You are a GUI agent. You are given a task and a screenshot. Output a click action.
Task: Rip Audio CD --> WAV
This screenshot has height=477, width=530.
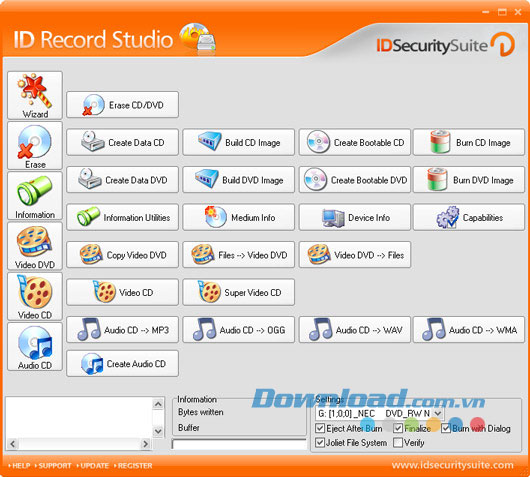(355, 330)
